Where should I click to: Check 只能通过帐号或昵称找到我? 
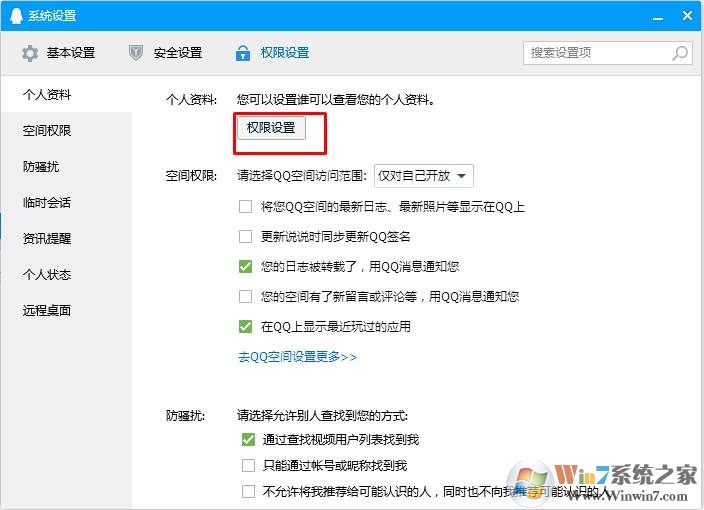(x=248, y=466)
